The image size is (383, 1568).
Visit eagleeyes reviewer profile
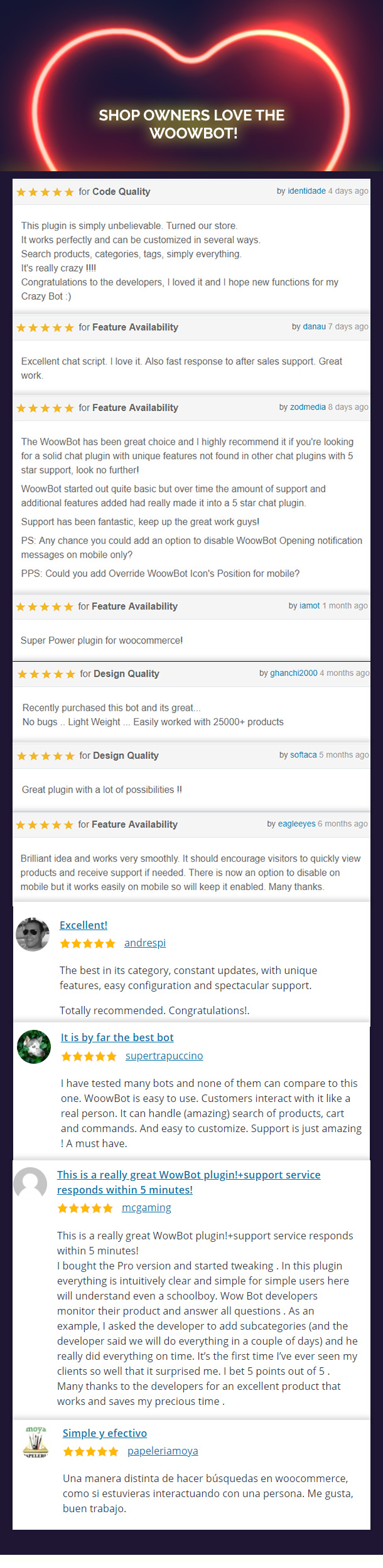(x=296, y=824)
